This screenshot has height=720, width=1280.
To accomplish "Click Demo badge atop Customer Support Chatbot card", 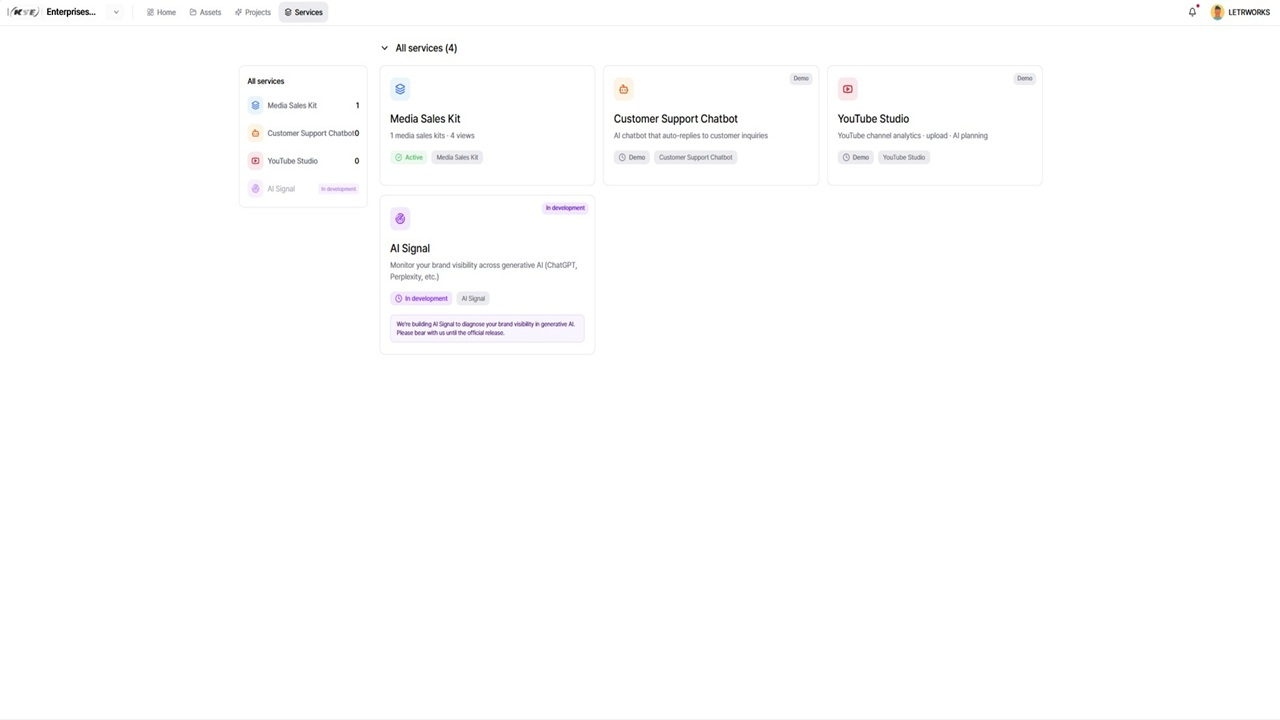I will coord(801,78).
